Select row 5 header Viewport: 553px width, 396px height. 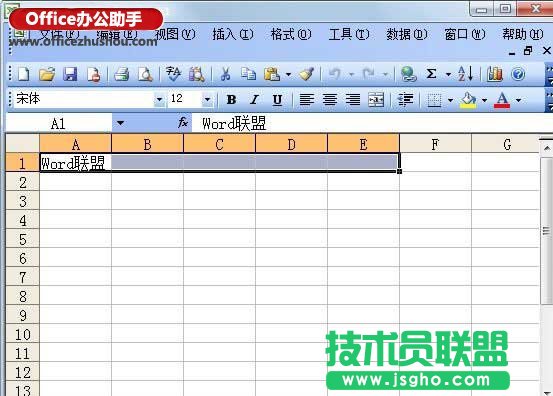[23, 239]
